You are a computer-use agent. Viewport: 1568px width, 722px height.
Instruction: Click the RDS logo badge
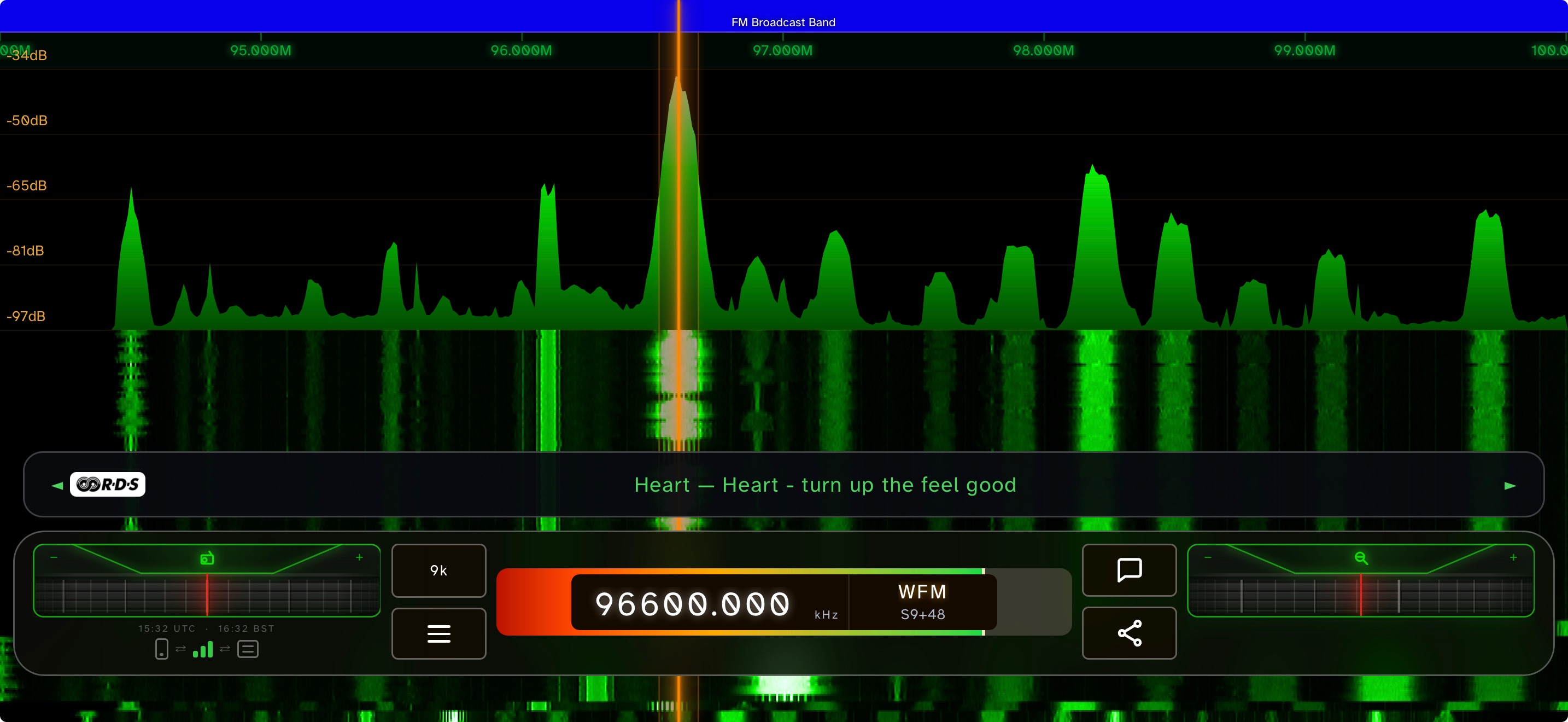(x=107, y=485)
